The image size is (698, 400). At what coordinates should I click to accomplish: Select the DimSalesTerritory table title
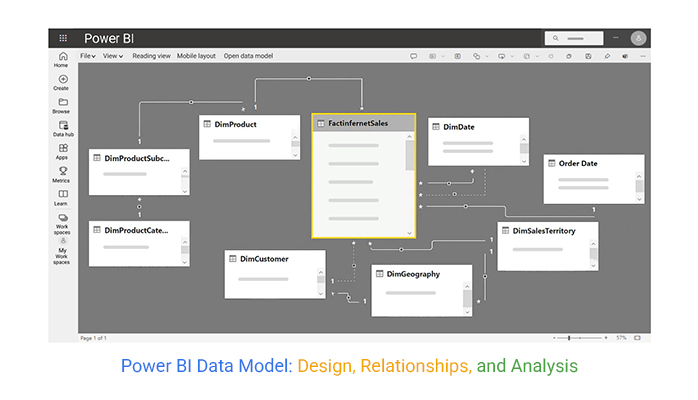click(x=544, y=231)
